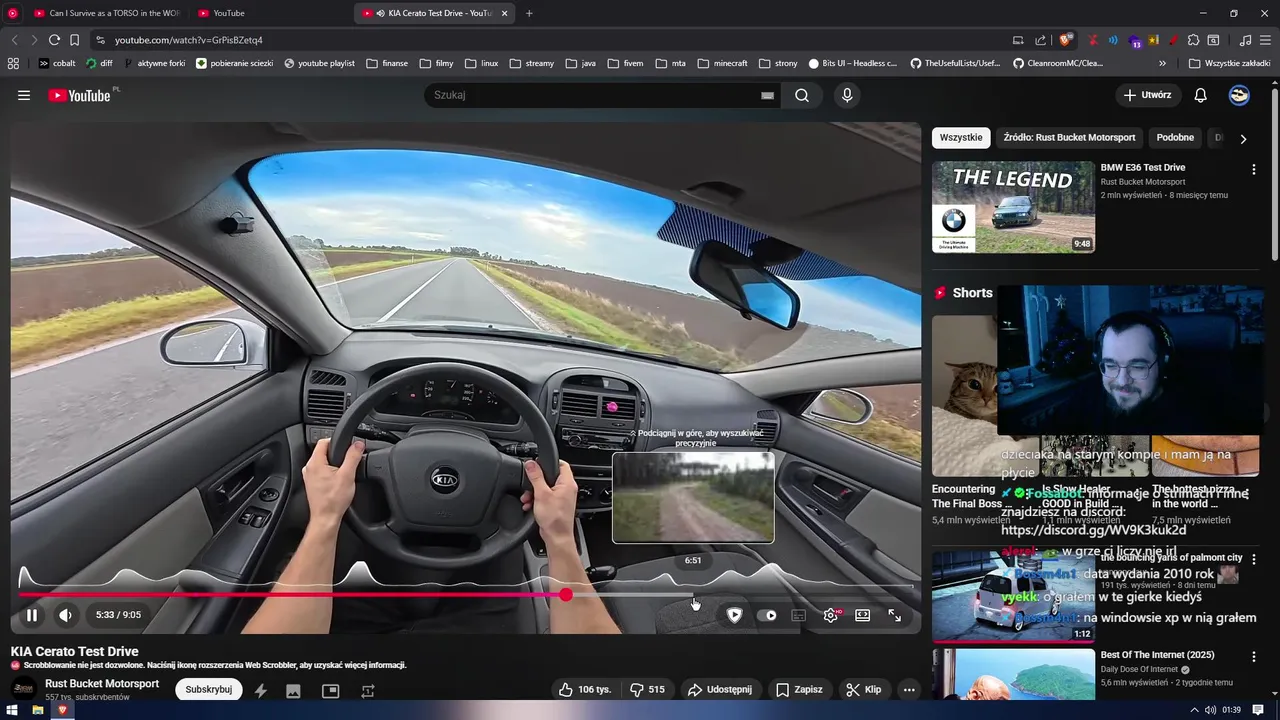Open the Rust Bucket Motorsport channel link
1280x720 pixels.
click(x=102, y=684)
